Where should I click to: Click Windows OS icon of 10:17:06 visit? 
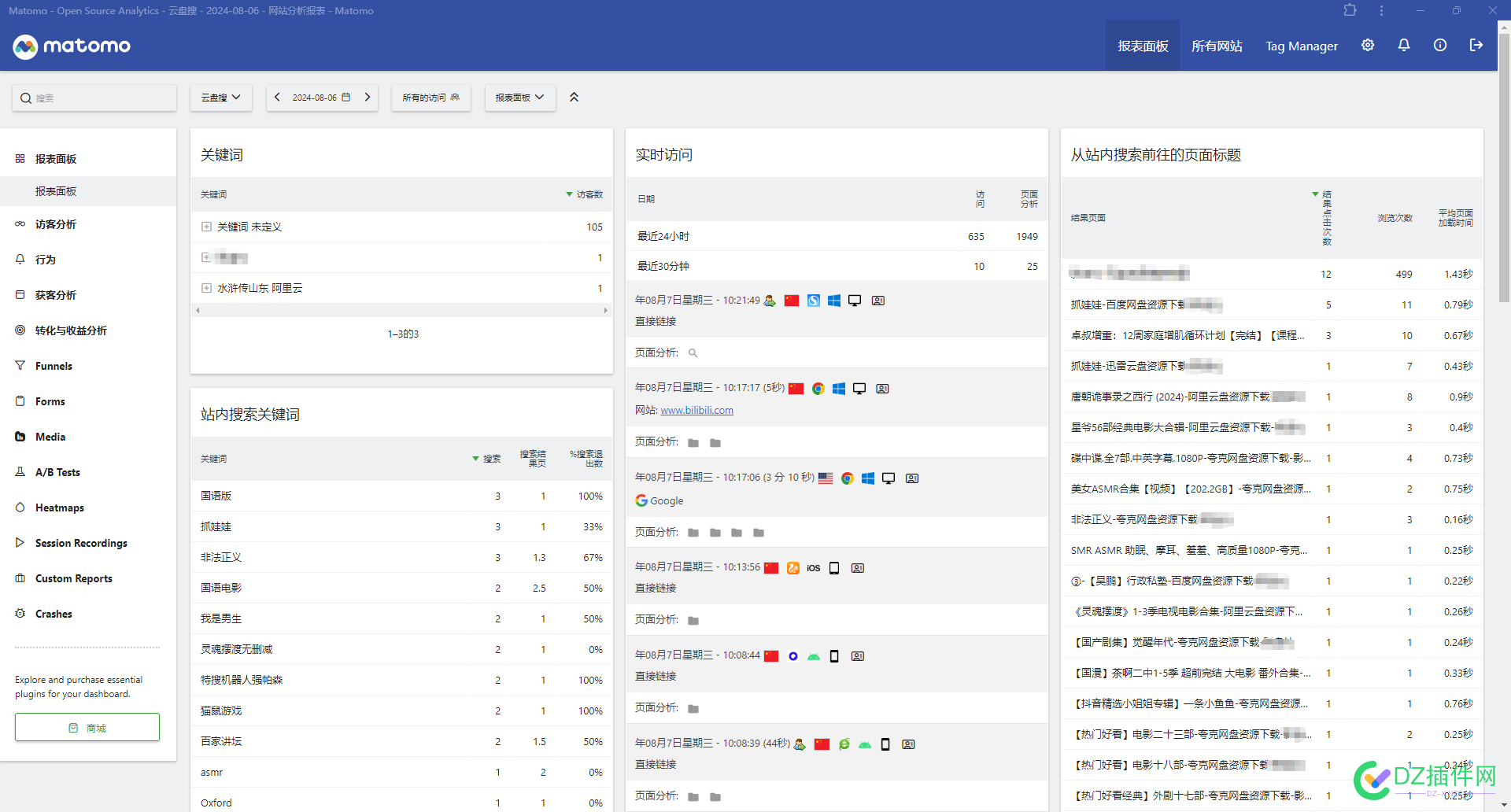868,478
